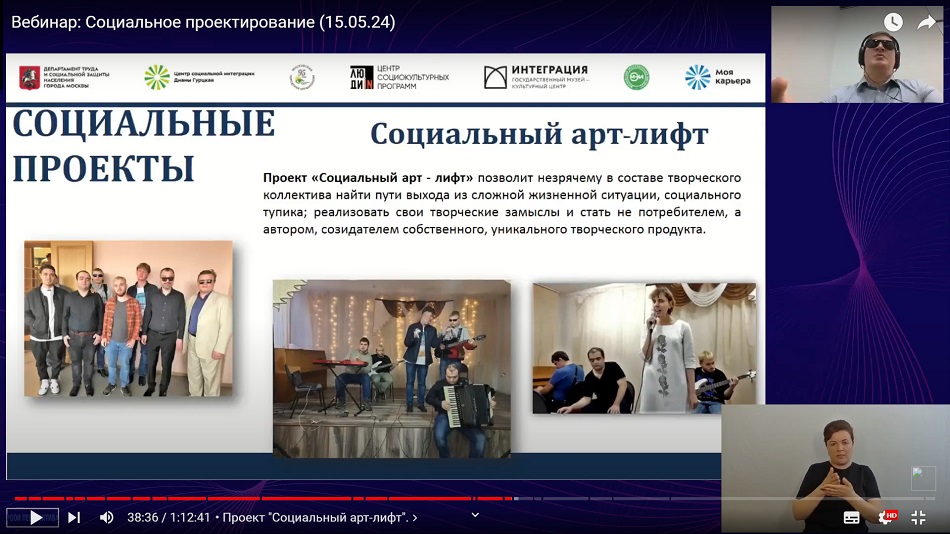
Task: Add the video to Watch Later
Action: 893,22
